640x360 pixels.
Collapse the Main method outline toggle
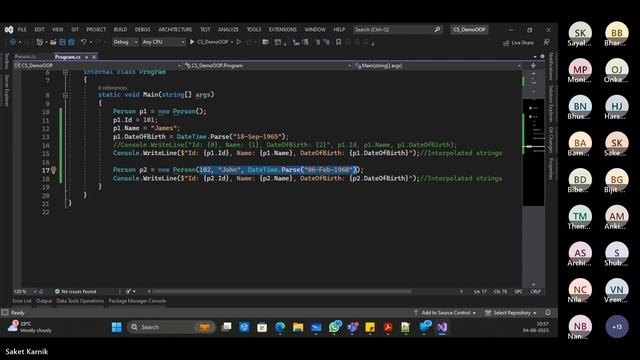(65, 95)
